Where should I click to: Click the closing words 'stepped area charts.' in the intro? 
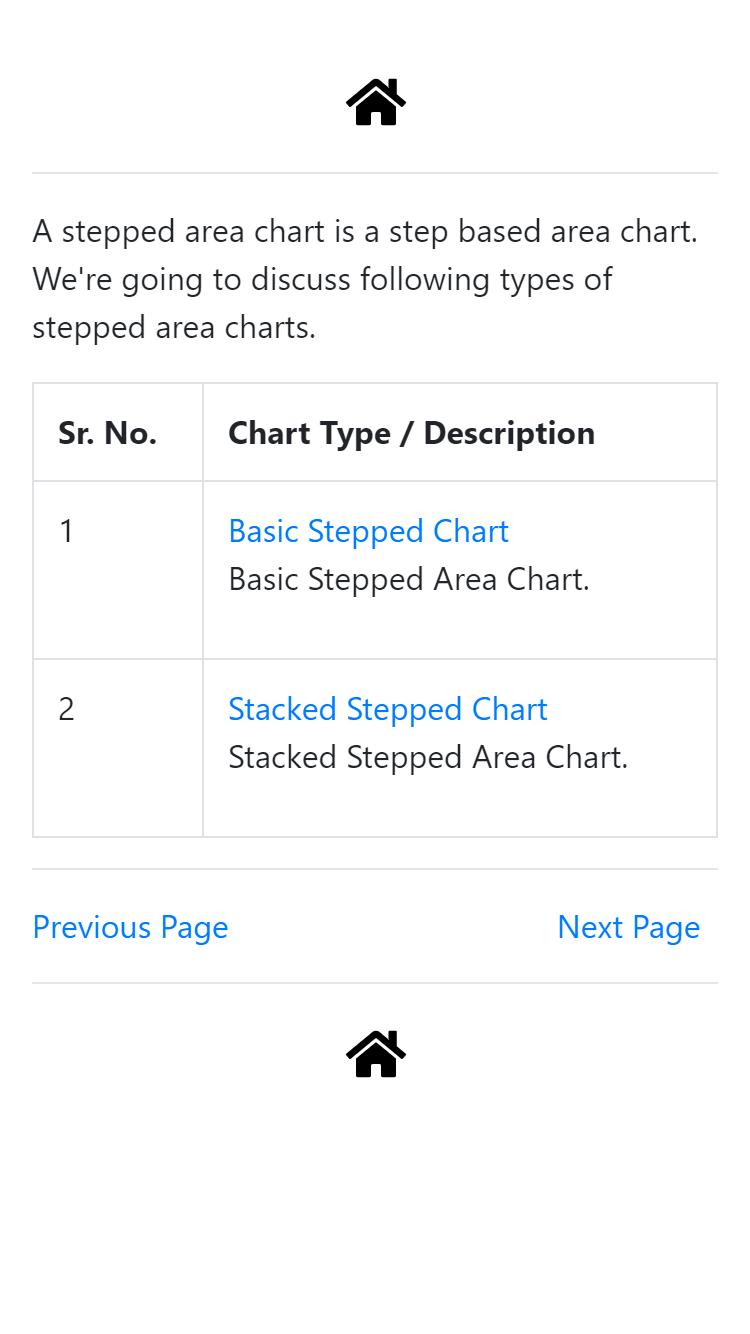click(x=174, y=327)
